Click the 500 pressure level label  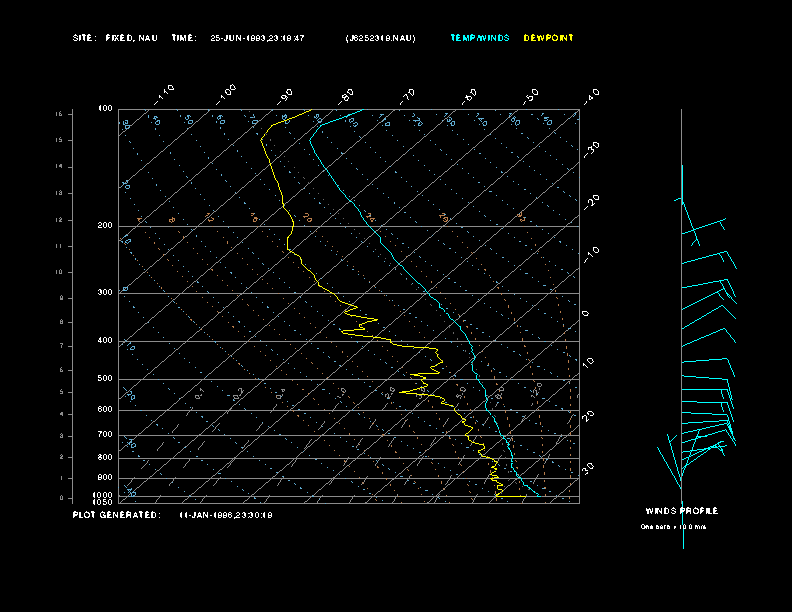click(105, 378)
